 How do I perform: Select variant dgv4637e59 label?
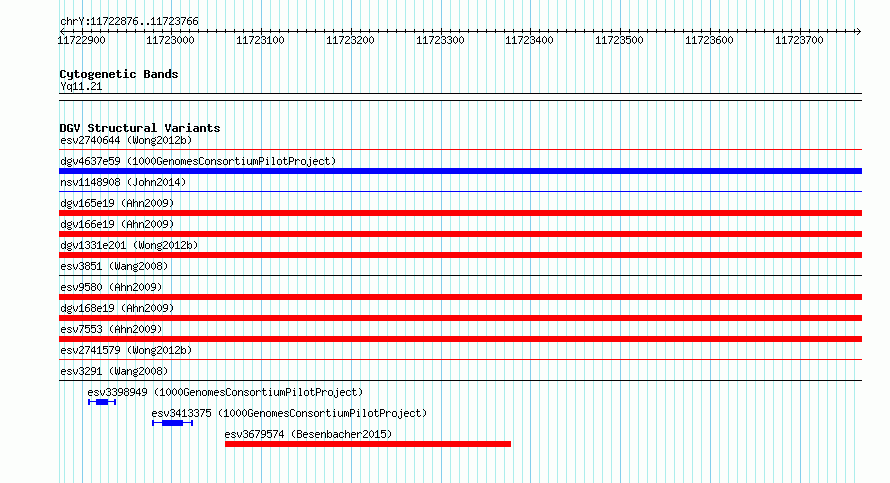click(x=198, y=161)
